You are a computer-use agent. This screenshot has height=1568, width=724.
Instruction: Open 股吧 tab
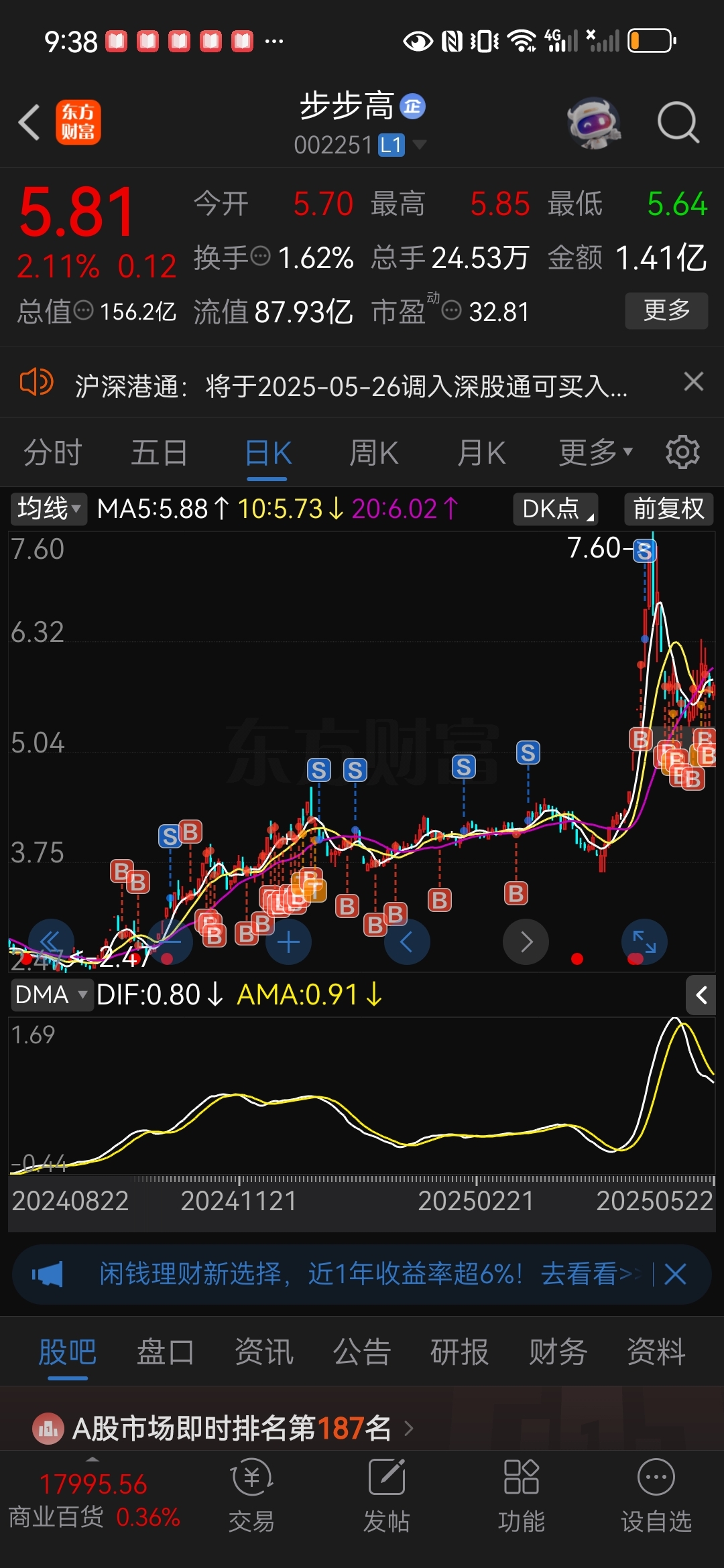(68, 1352)
